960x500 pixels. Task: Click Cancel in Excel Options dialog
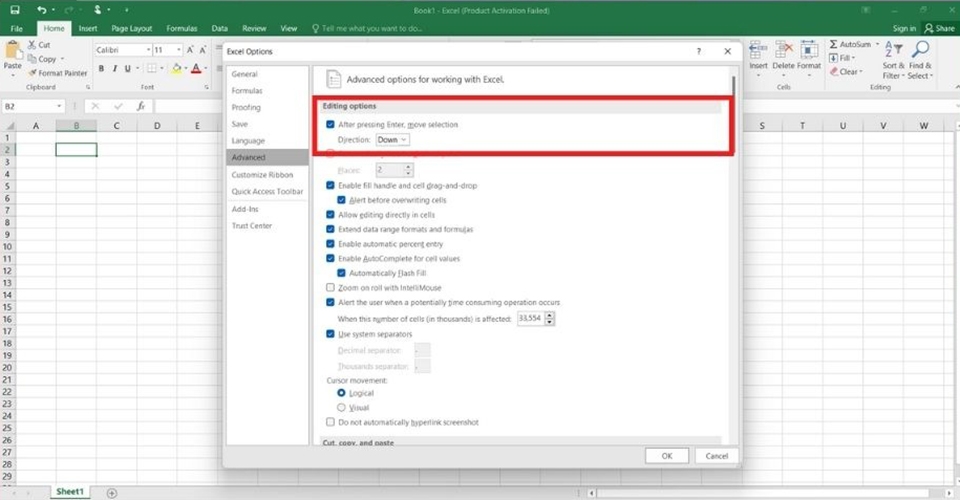pos(716,456)
